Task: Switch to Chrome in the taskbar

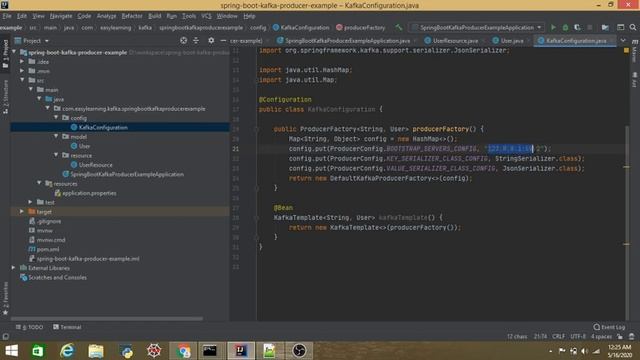Action: click(x=183, y=351)
